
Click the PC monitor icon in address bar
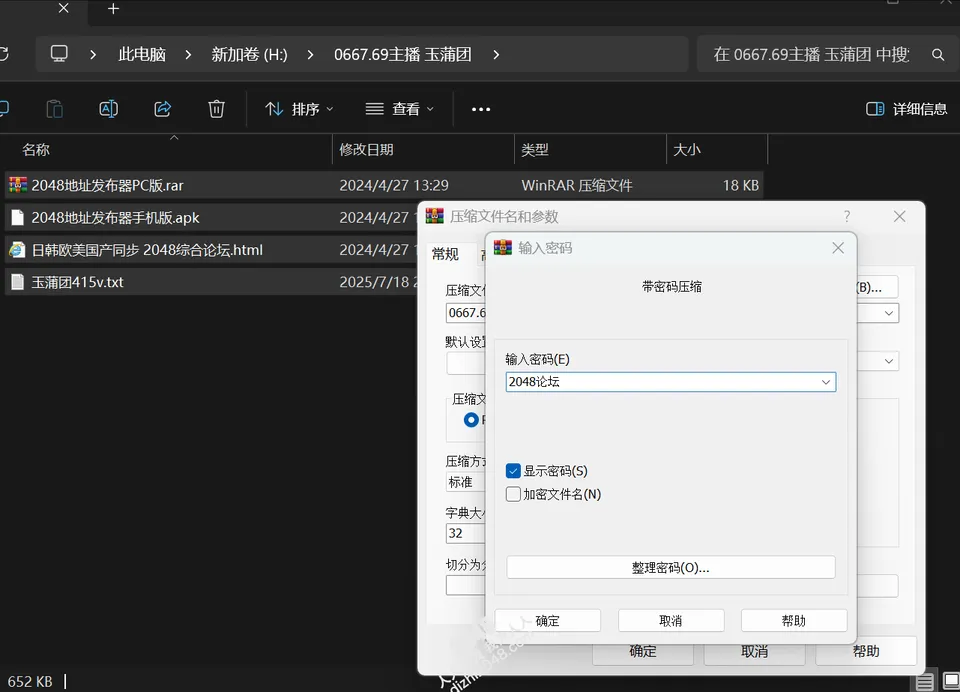59,54
